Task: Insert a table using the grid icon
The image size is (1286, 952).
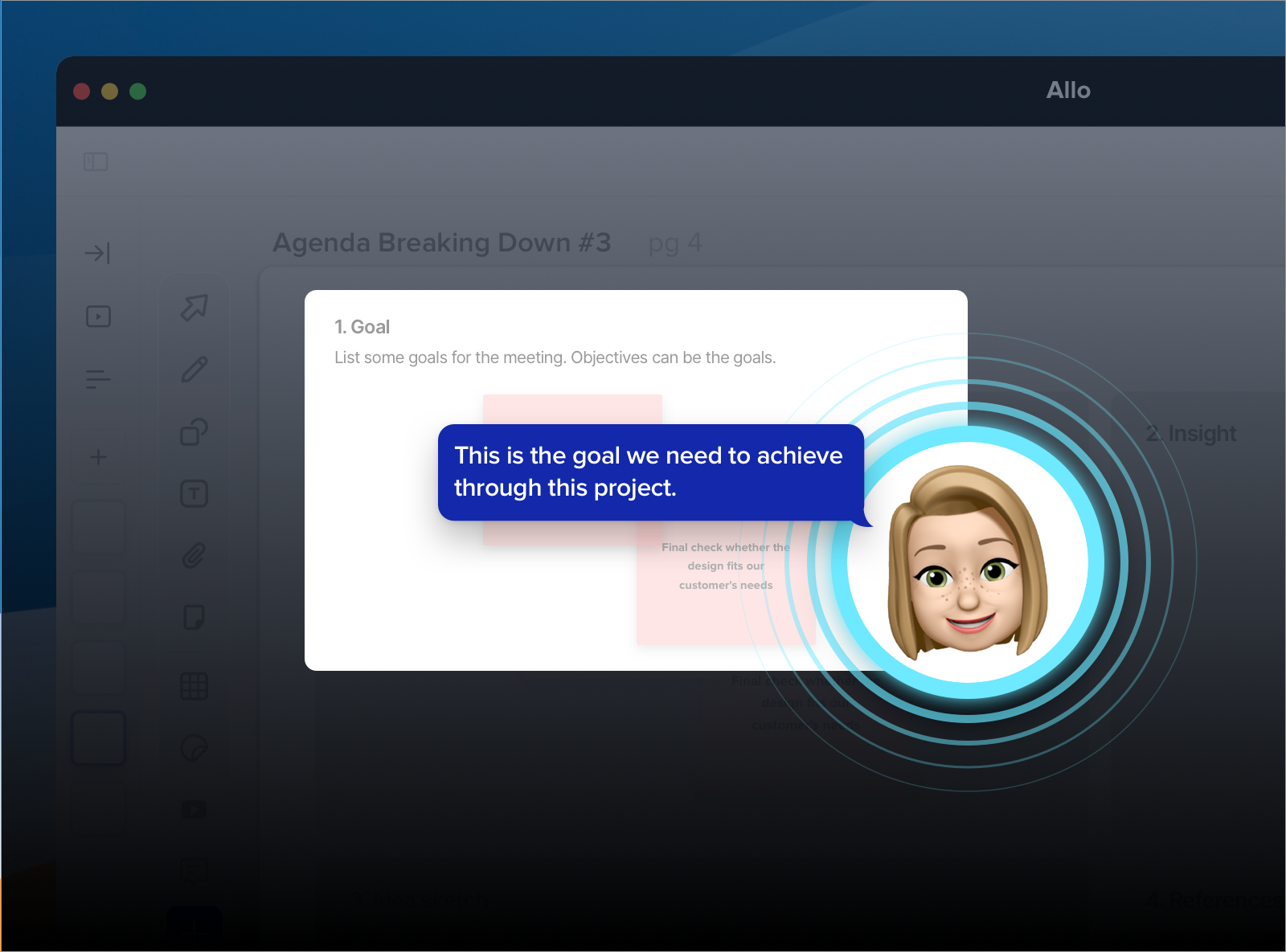Action: pyautogui.click(x=194, y=686)
